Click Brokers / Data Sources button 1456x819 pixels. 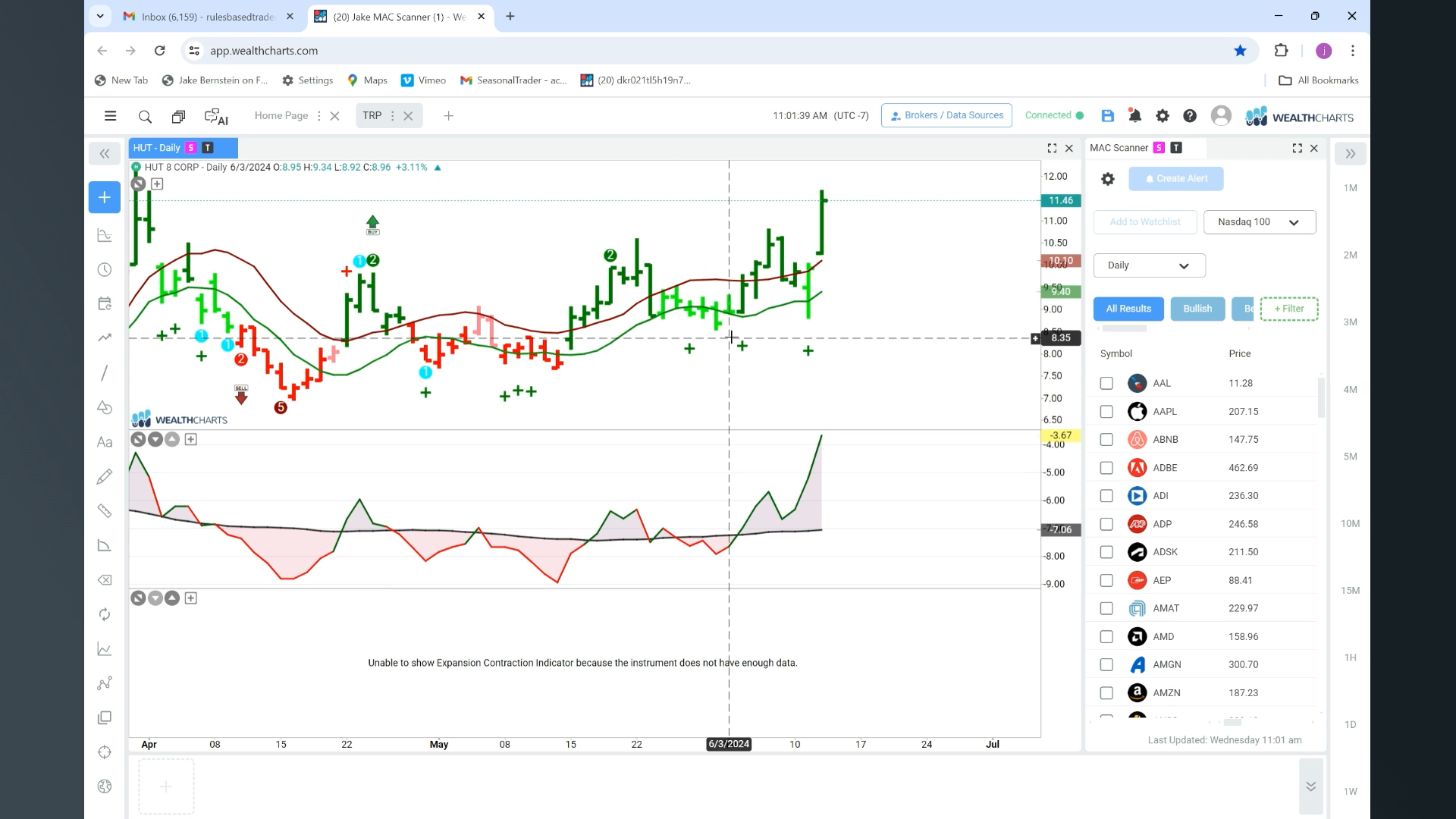946,116
